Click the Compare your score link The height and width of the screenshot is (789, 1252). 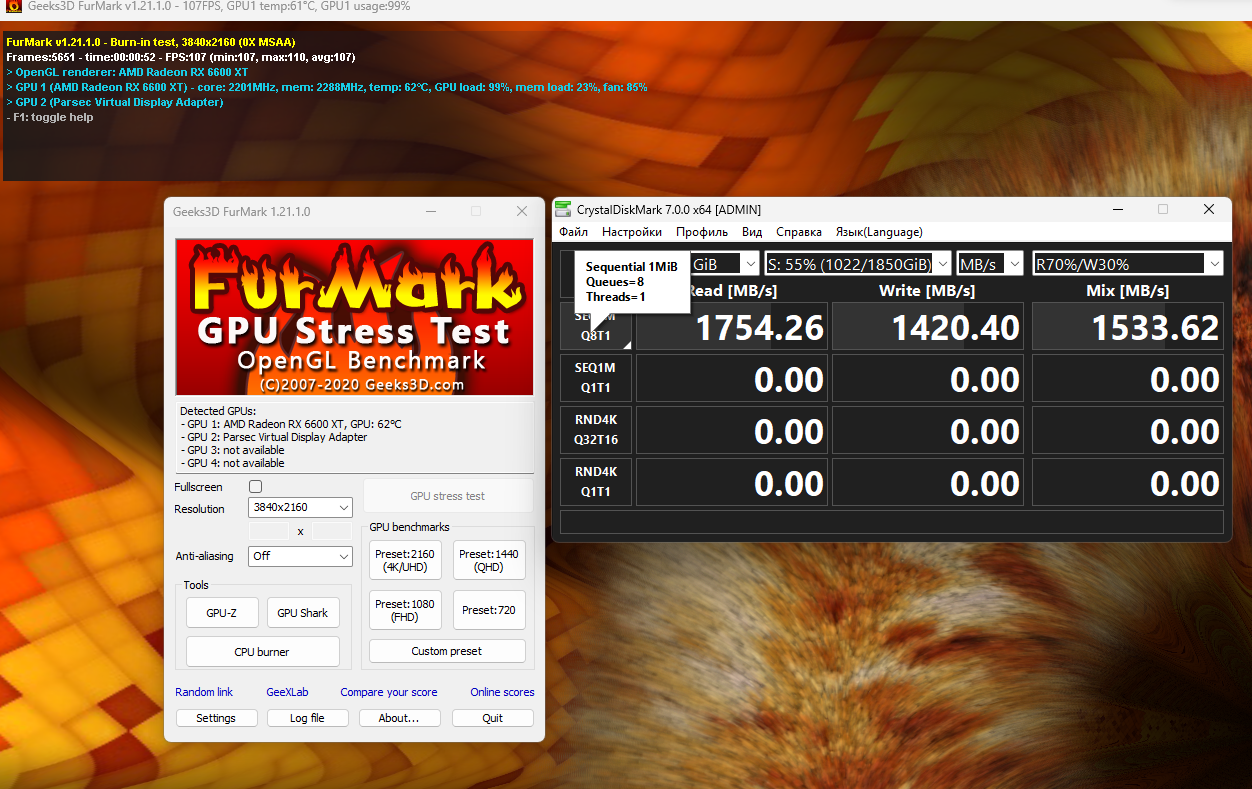[x=389, y=692]
